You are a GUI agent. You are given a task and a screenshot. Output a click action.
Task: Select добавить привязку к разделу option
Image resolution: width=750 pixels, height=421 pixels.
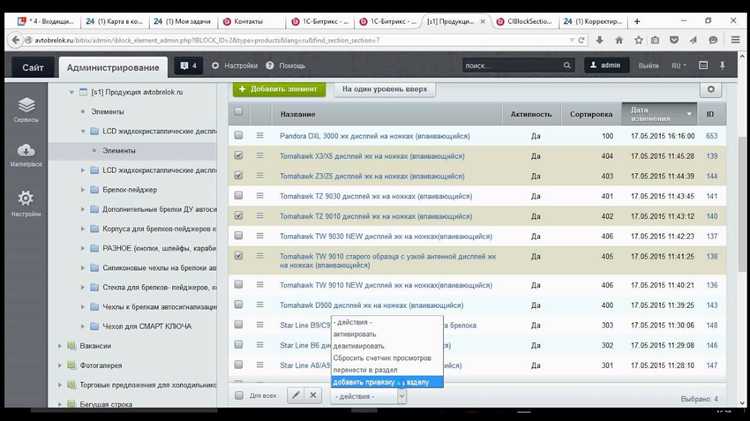pyautogui.click(x=387, y=382)
